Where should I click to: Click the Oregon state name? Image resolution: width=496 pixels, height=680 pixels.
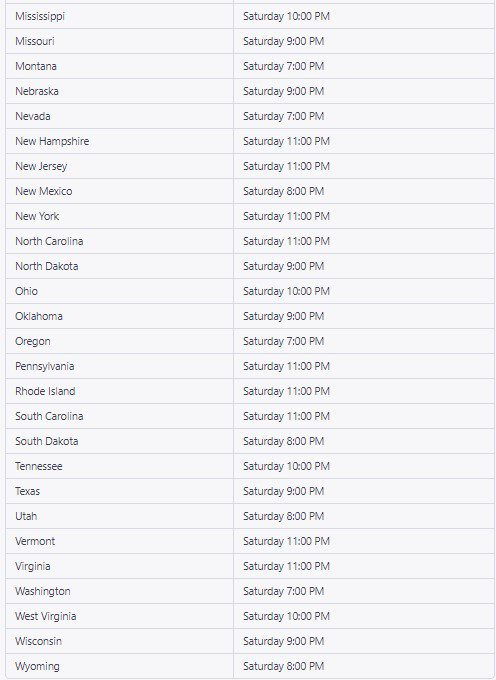point(33,342)
